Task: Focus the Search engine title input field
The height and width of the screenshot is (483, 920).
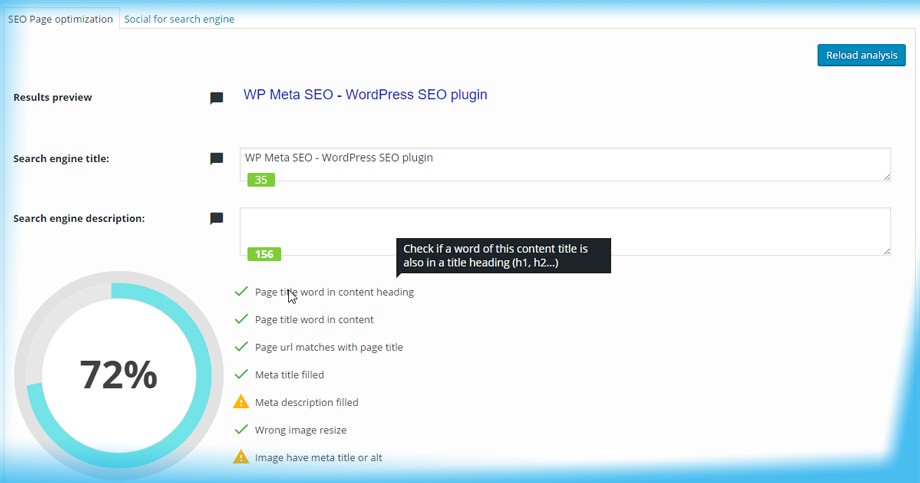Action: [x=565, y=164]
